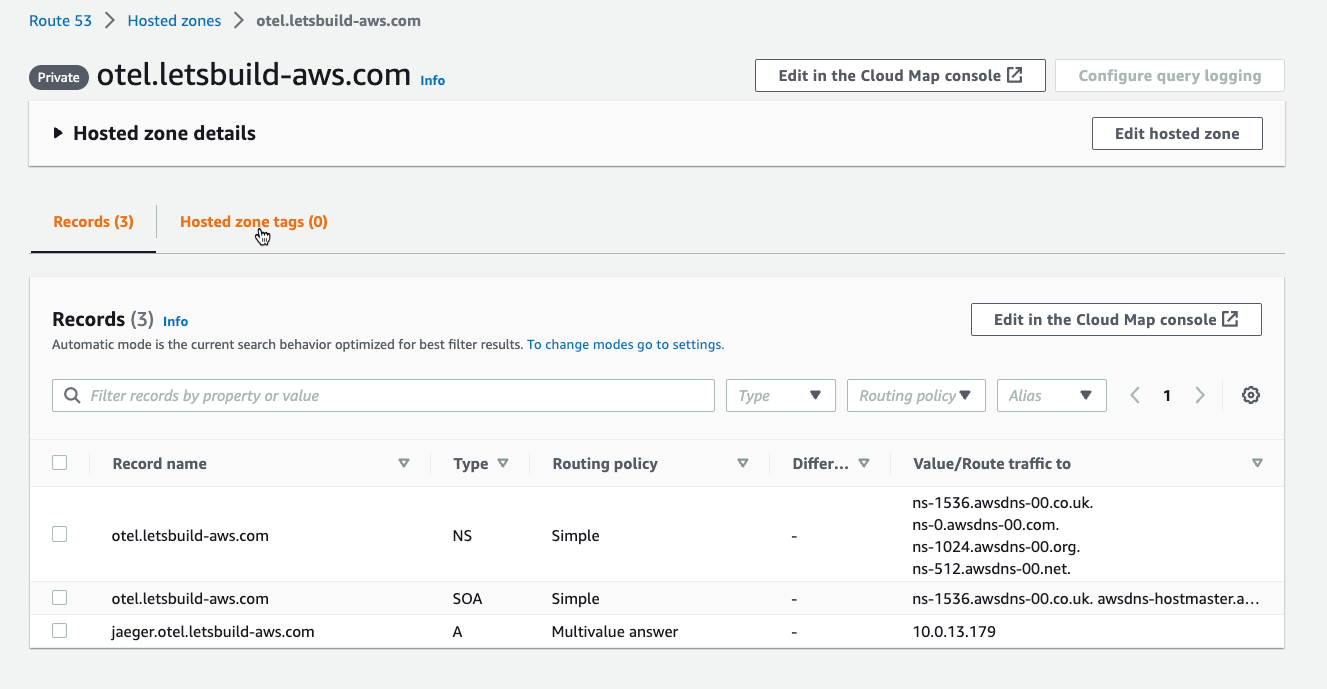
Task: Click Simple routing policy in NS row
Action: pyautogui.click(x=575, y=535)
